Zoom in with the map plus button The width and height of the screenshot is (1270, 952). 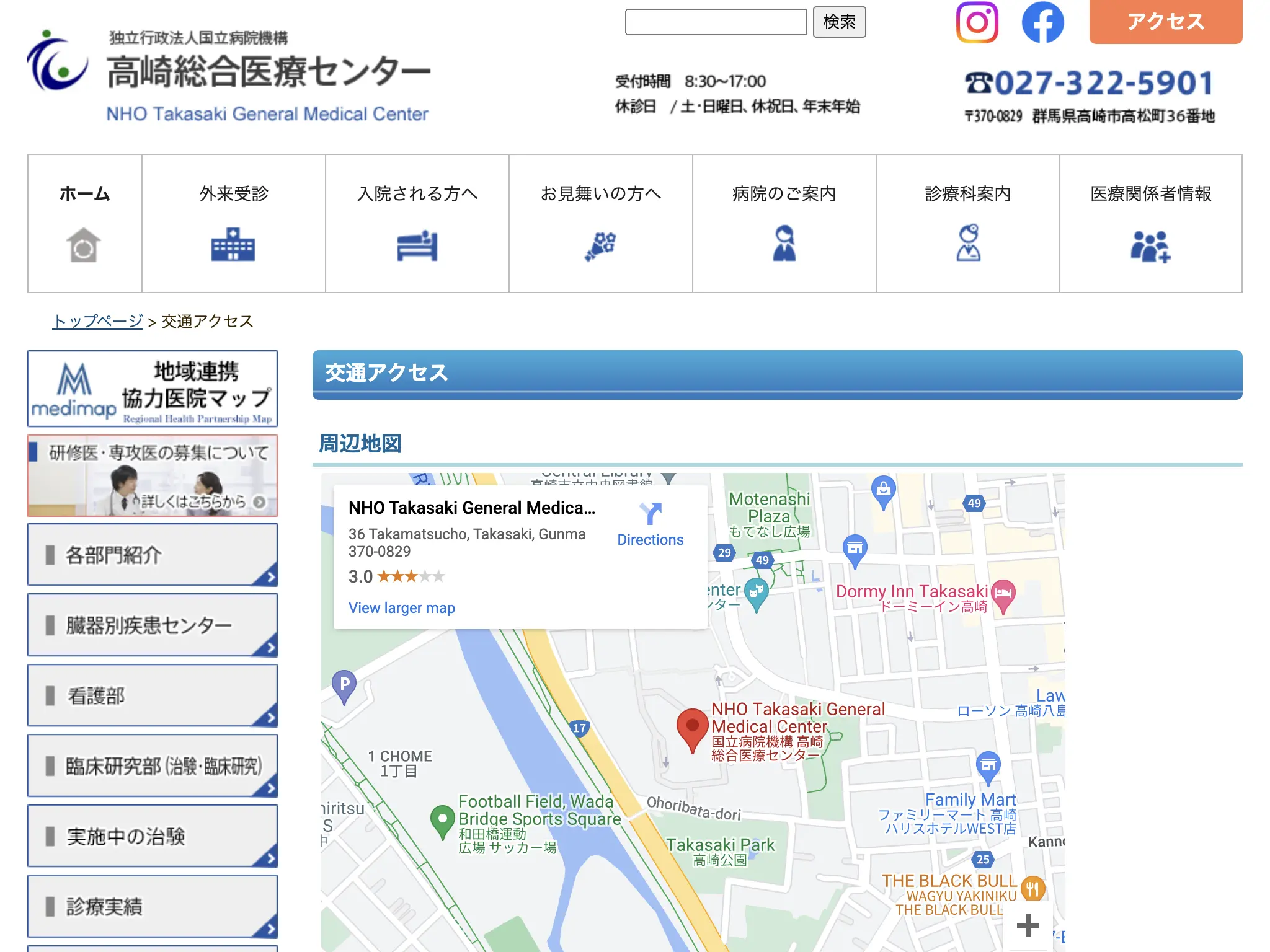coord(1028,925)
